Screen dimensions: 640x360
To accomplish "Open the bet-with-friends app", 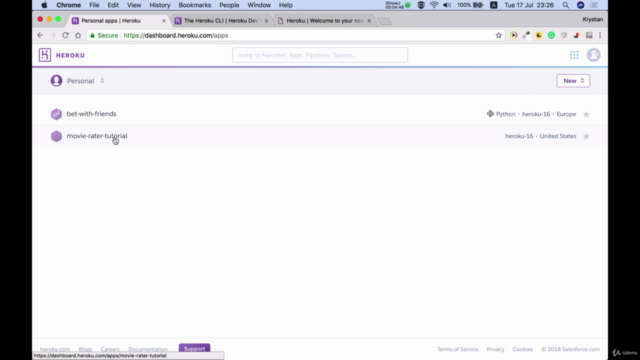I will pyautogui.click(x=91, y=114).
